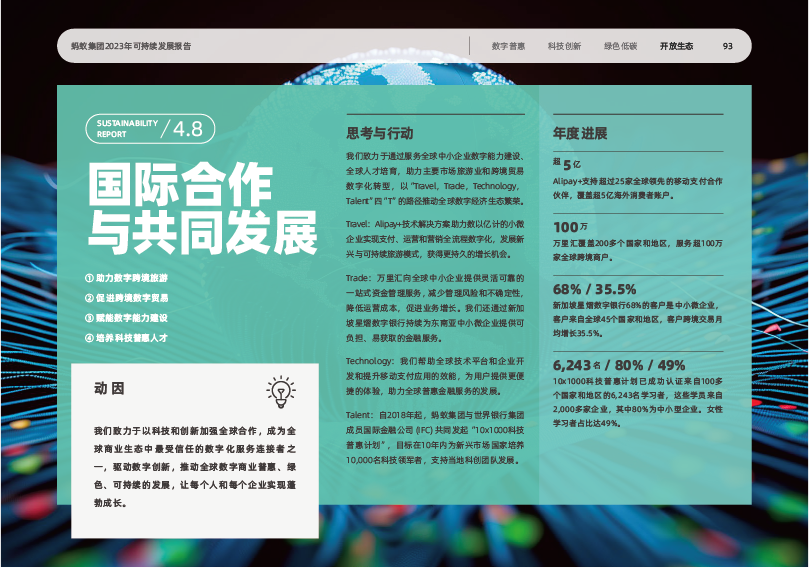Select the 绿色低碳 header tab
This screenshot has width=809, height=568.
[620, 46]
